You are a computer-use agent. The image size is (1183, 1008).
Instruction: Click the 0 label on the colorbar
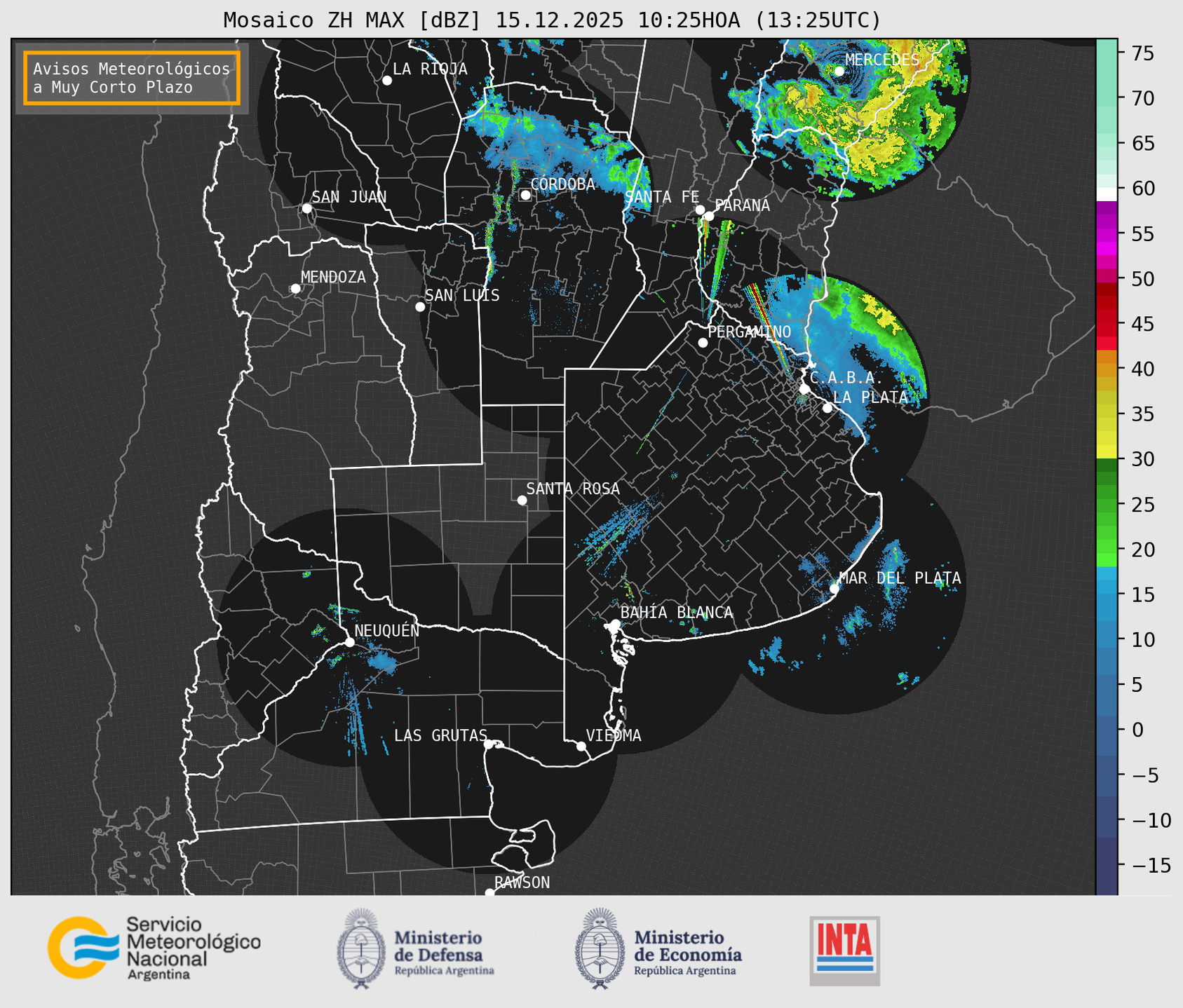(1137, 730)
